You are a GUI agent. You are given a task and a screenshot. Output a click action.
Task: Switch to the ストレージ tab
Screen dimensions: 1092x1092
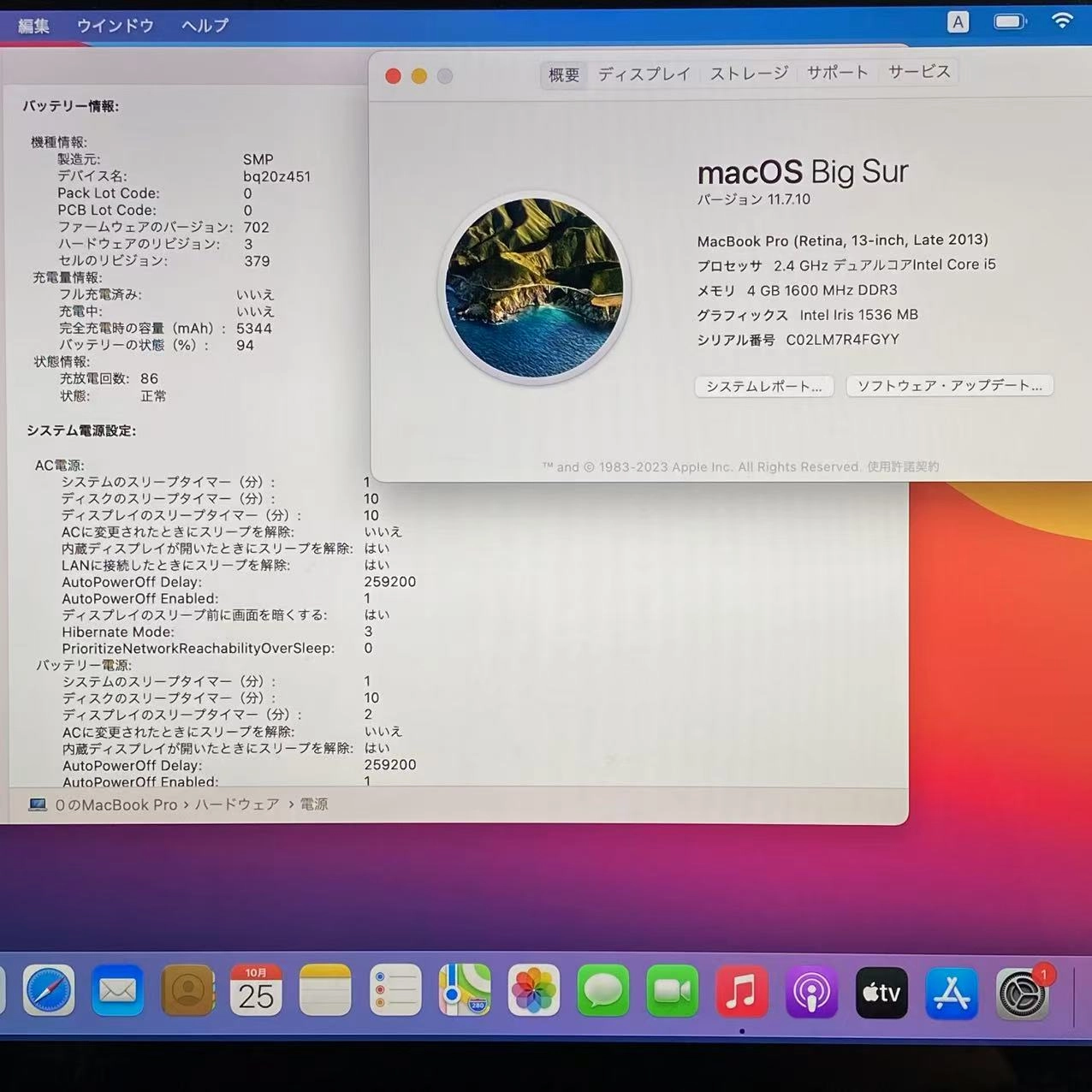[x=748, y=73]
